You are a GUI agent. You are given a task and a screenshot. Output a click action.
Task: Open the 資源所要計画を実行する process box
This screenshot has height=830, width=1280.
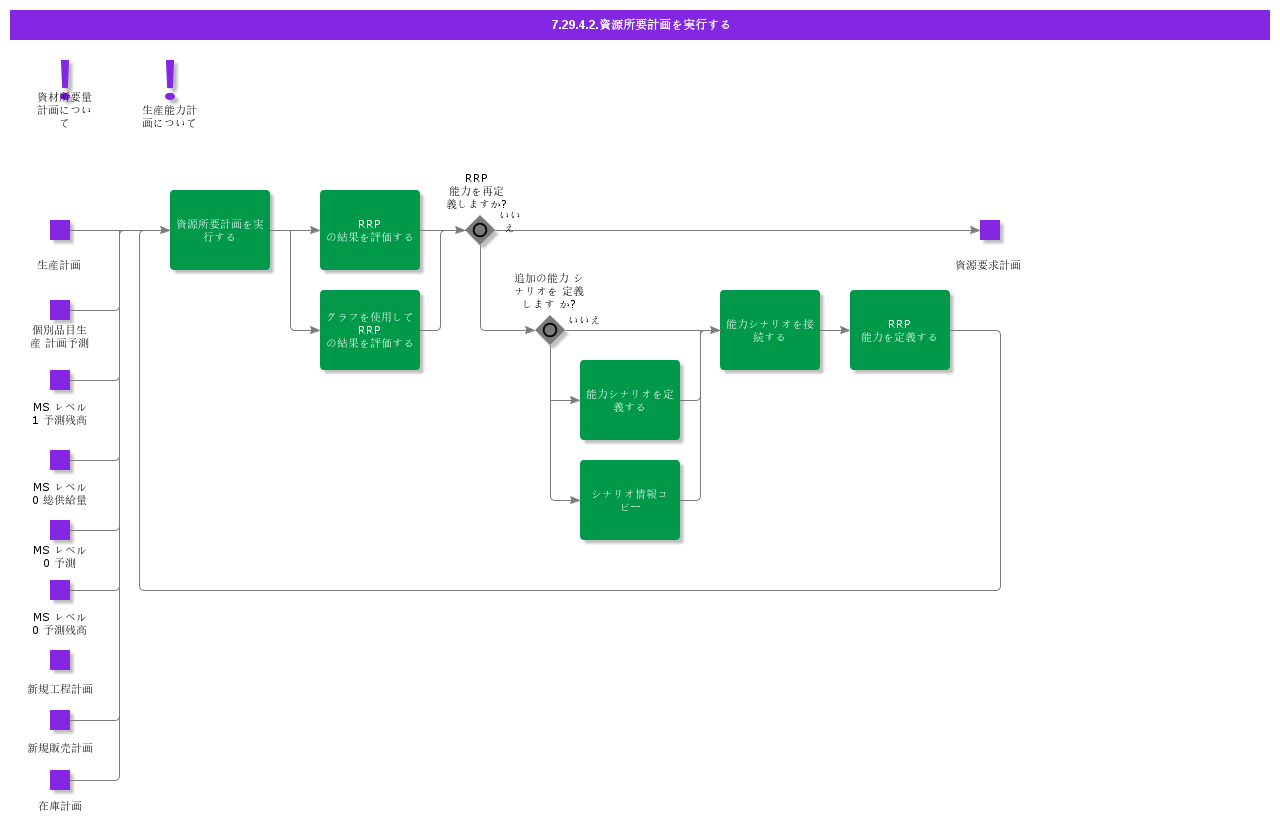pos(220,230)
